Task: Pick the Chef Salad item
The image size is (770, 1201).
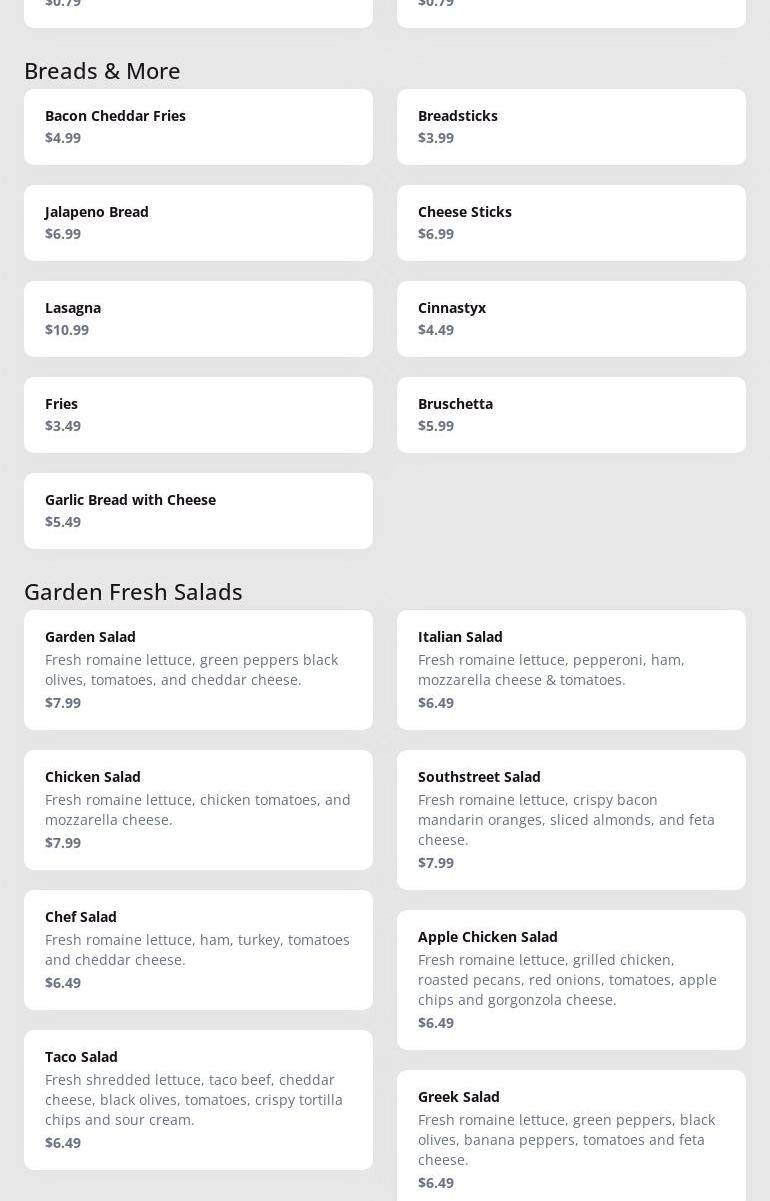Action: pos(198,950)
